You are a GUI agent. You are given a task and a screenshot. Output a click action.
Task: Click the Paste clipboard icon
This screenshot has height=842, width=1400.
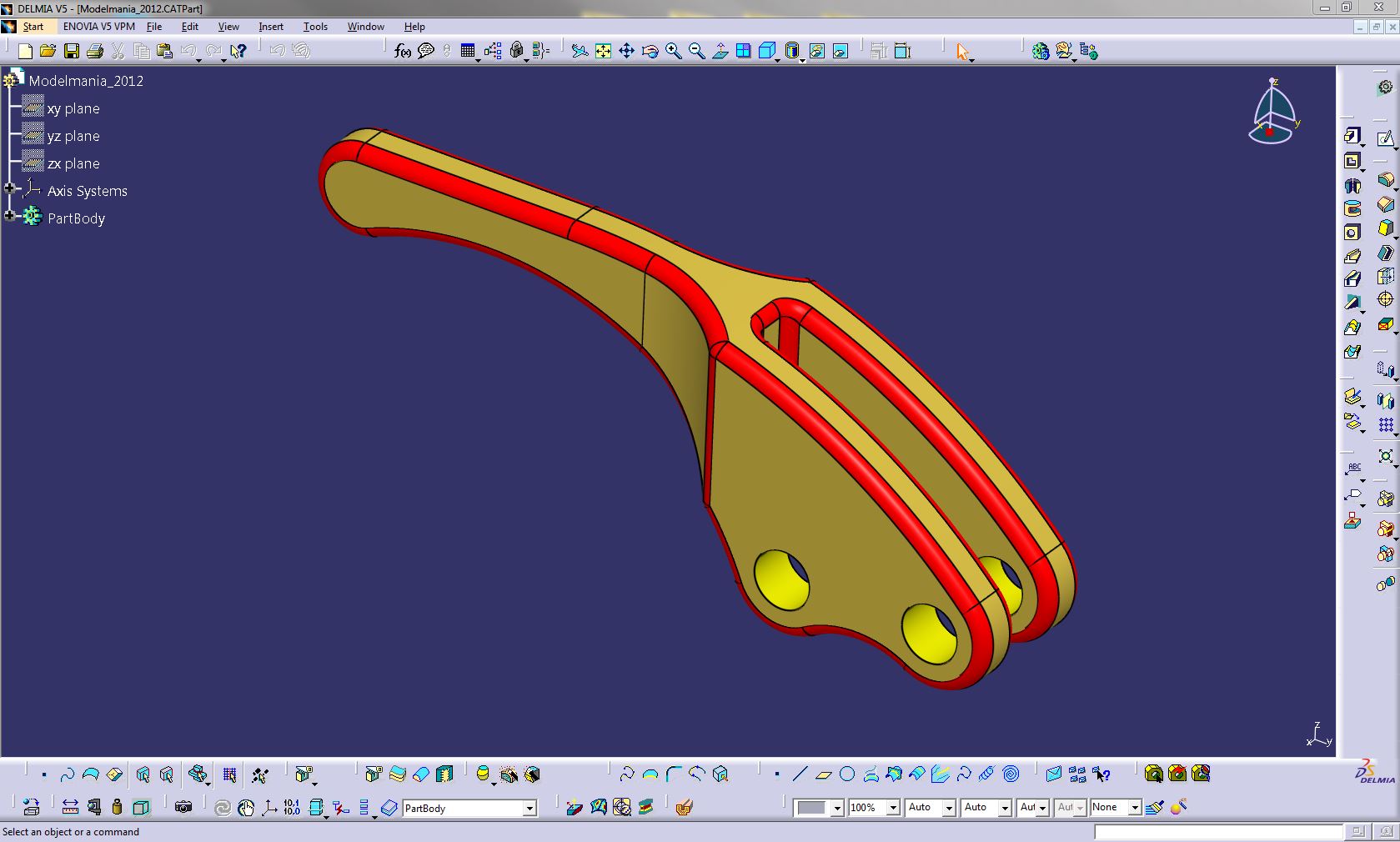[164, 52]
